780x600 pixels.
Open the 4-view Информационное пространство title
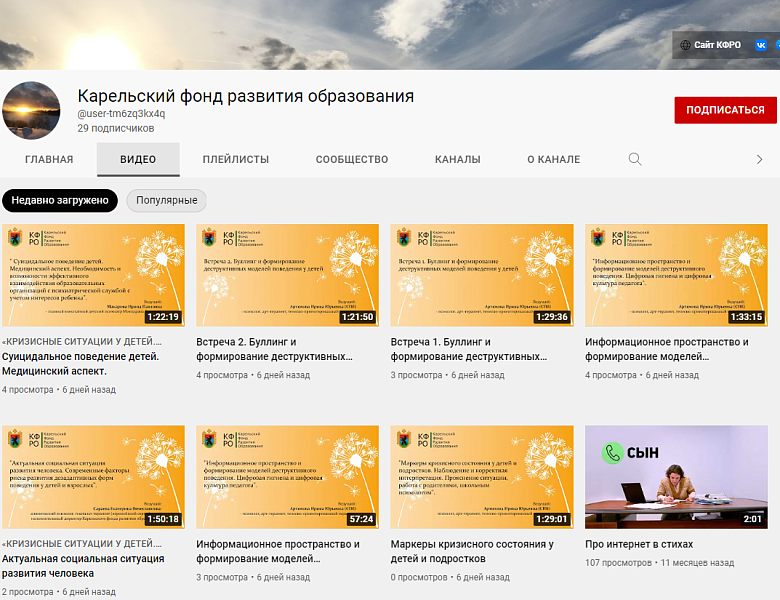pos(667,349)
